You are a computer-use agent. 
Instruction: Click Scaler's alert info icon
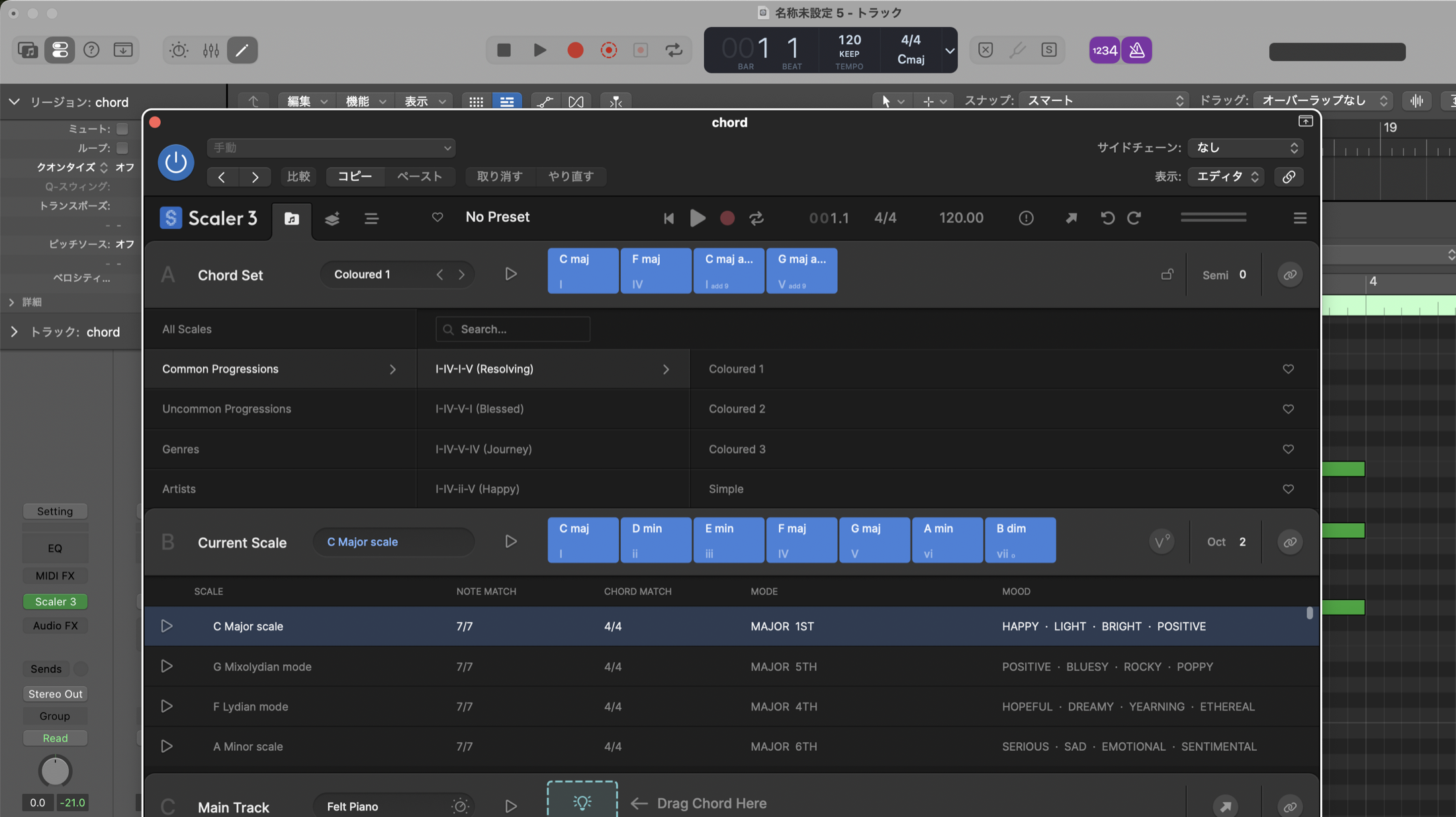1026,218
